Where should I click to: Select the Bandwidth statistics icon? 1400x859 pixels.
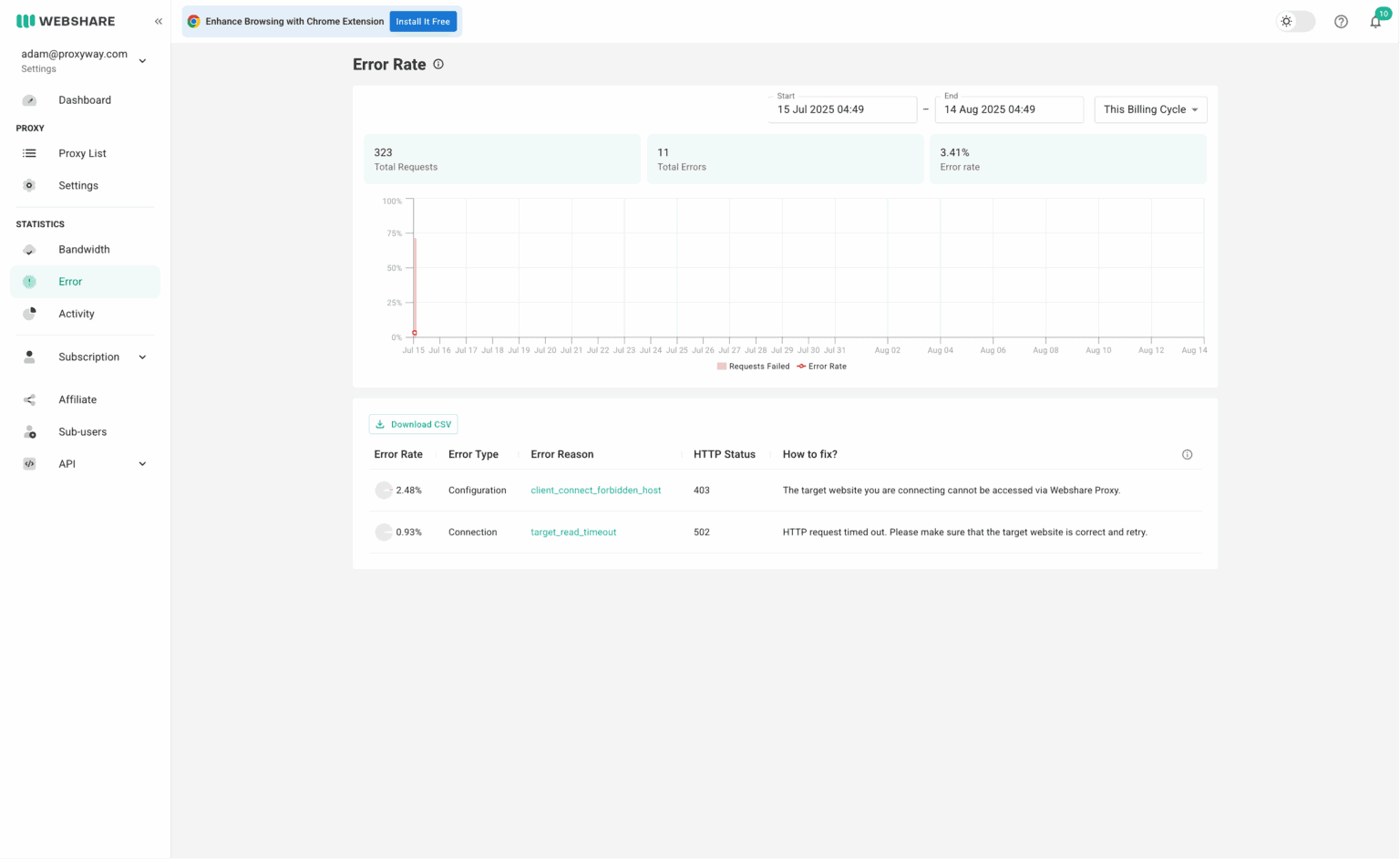coord(29,249)
